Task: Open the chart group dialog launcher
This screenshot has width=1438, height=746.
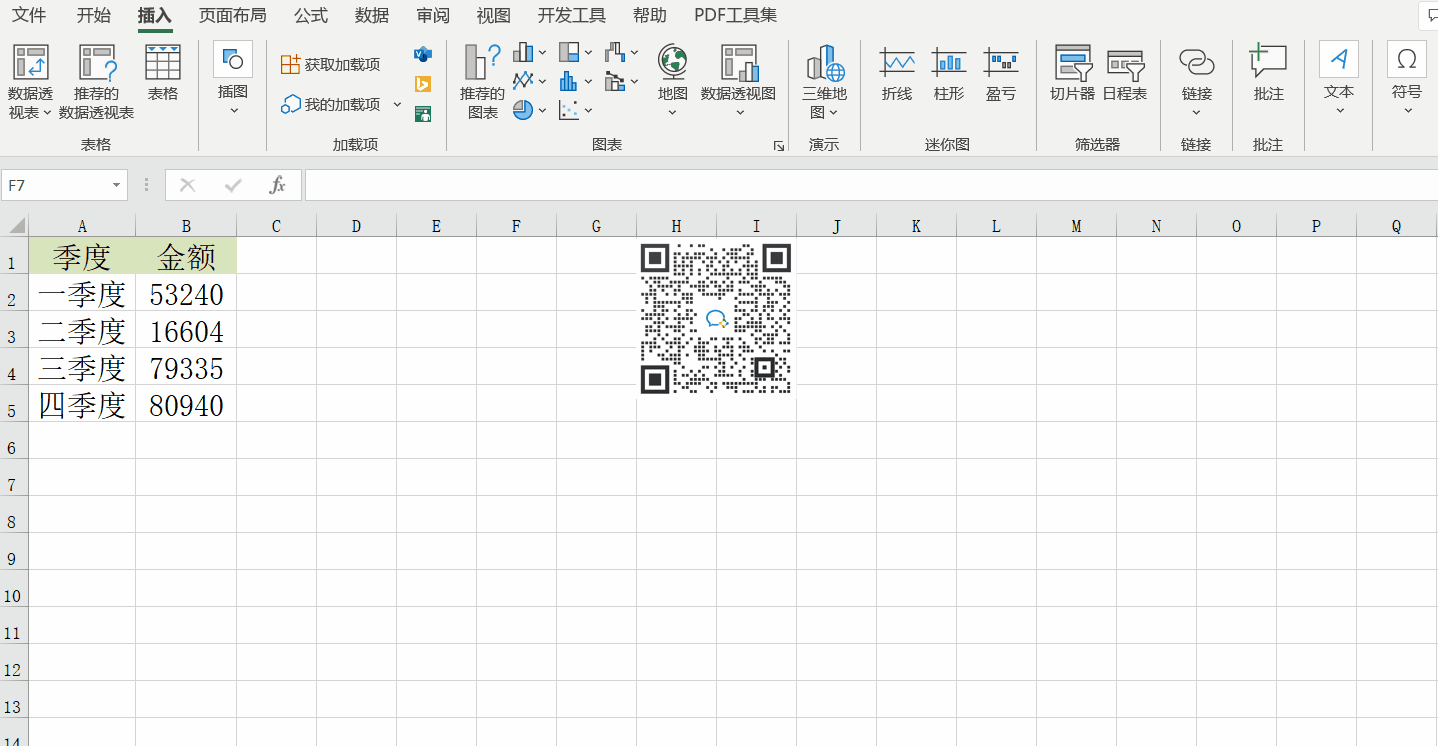Action: point(779,146)
